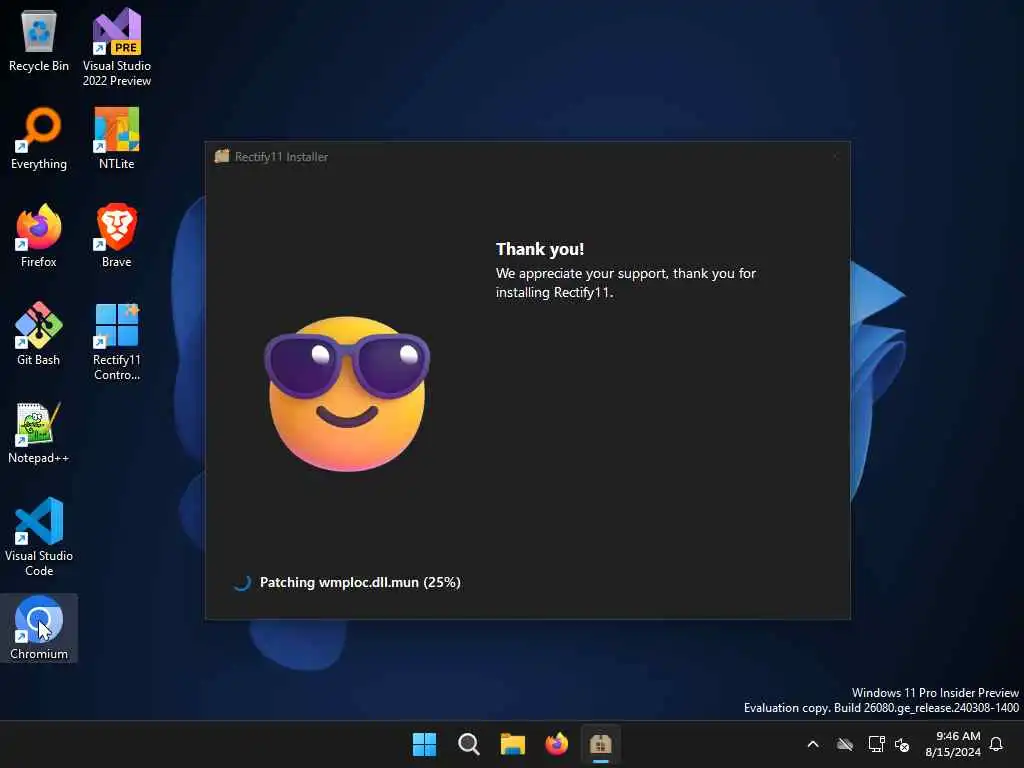Click the Rectify11 Installer title text
1024x768 pixels.
(281, 157)
